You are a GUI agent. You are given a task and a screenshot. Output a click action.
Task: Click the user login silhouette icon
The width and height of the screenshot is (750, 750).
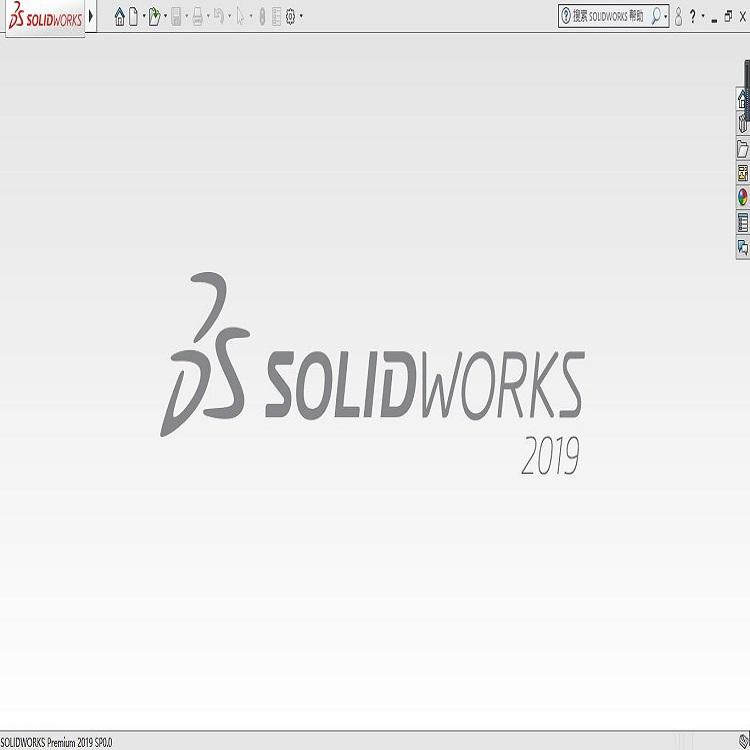[678, 16]
